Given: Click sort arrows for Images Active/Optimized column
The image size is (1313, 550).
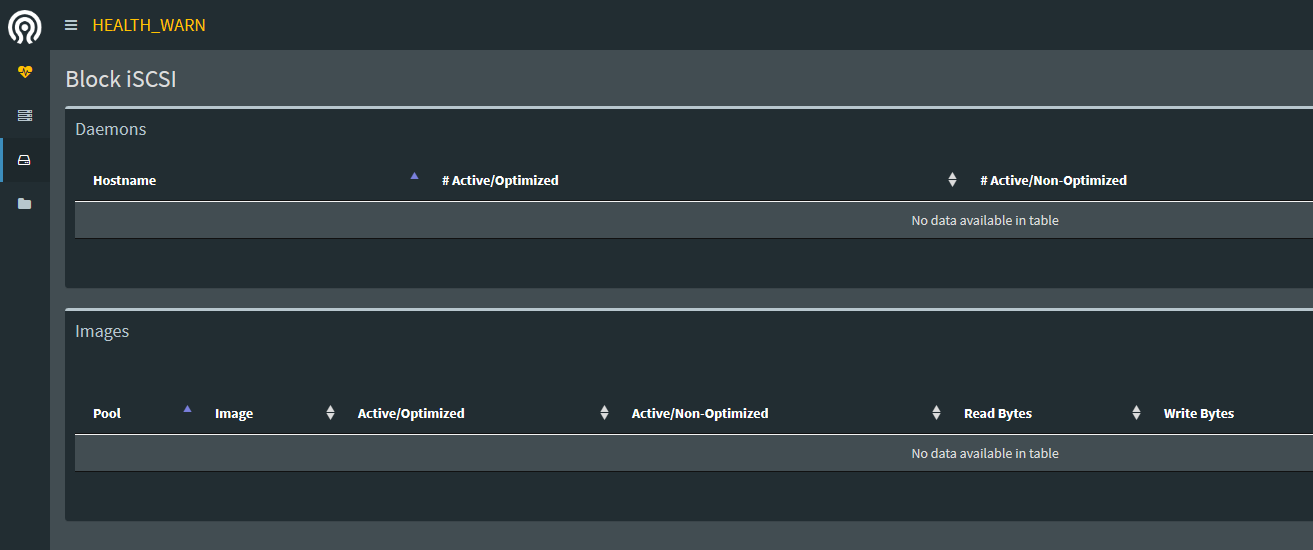Looking at the screenshot, I should [604, 413].
